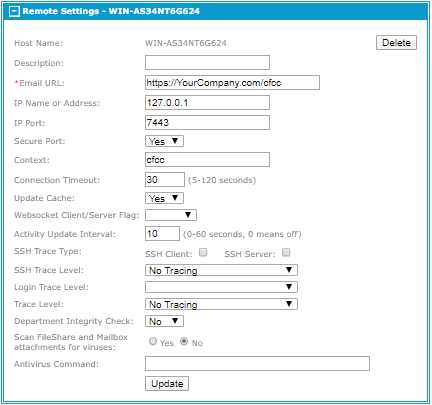Open the Trace Level dropdown
The width and height of the screenshot is (432, 405).
coord(221,304)
